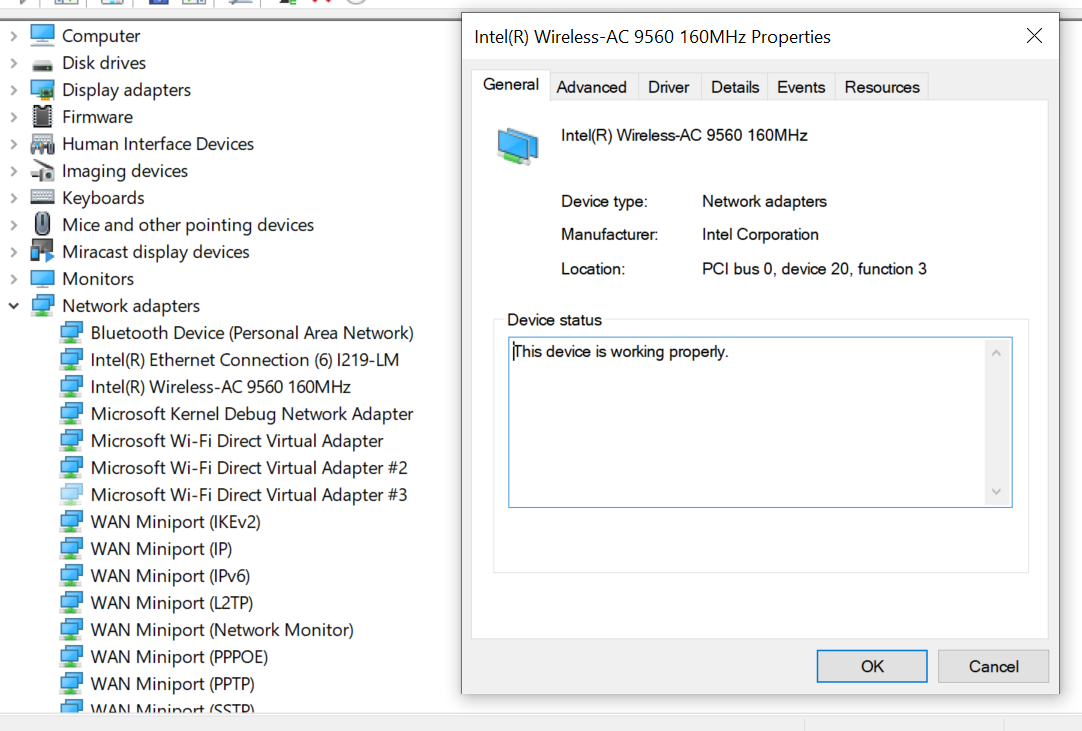
Task: Click the Computer category icon
Action: point(42,35)
